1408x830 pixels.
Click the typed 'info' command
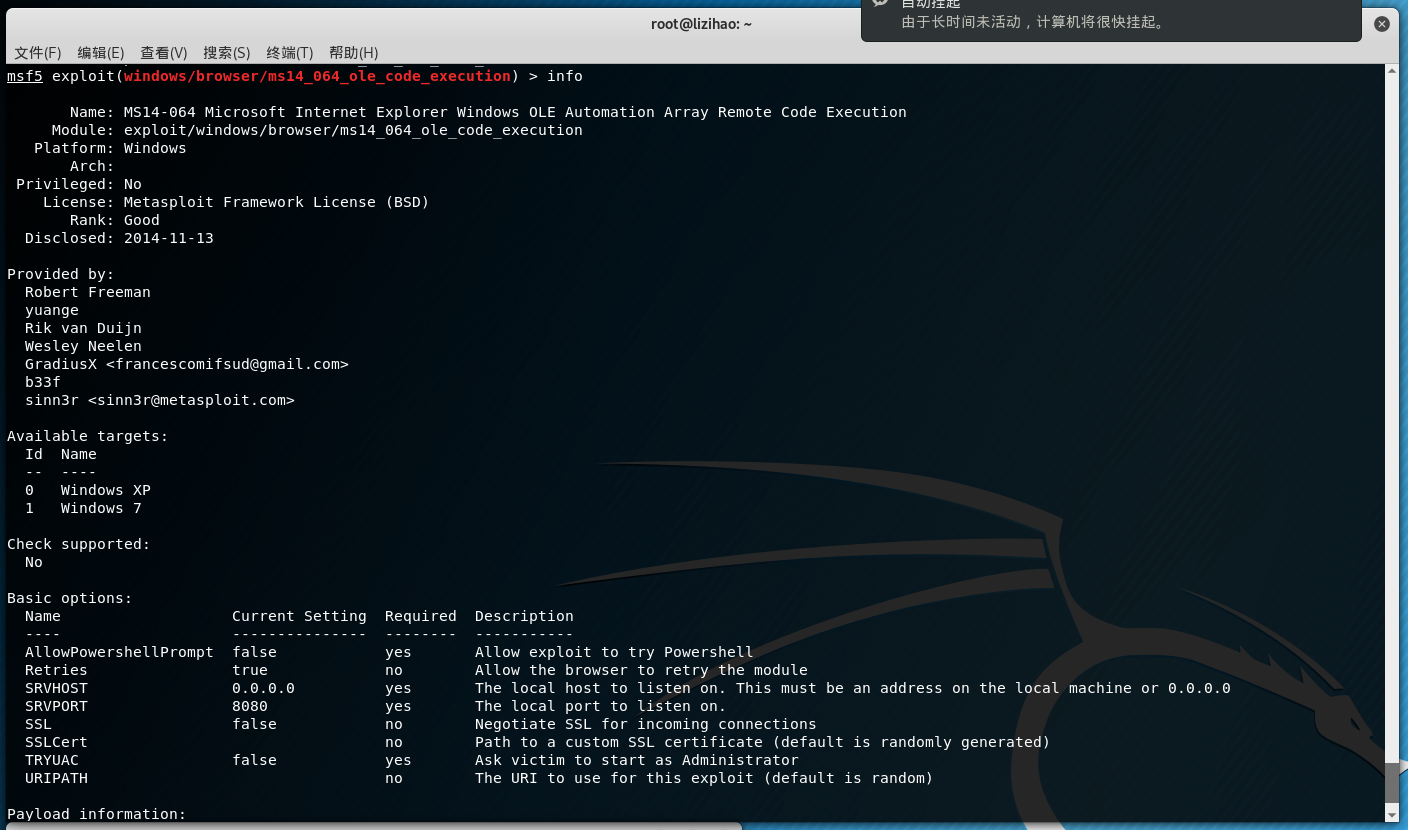coord(565,76)
